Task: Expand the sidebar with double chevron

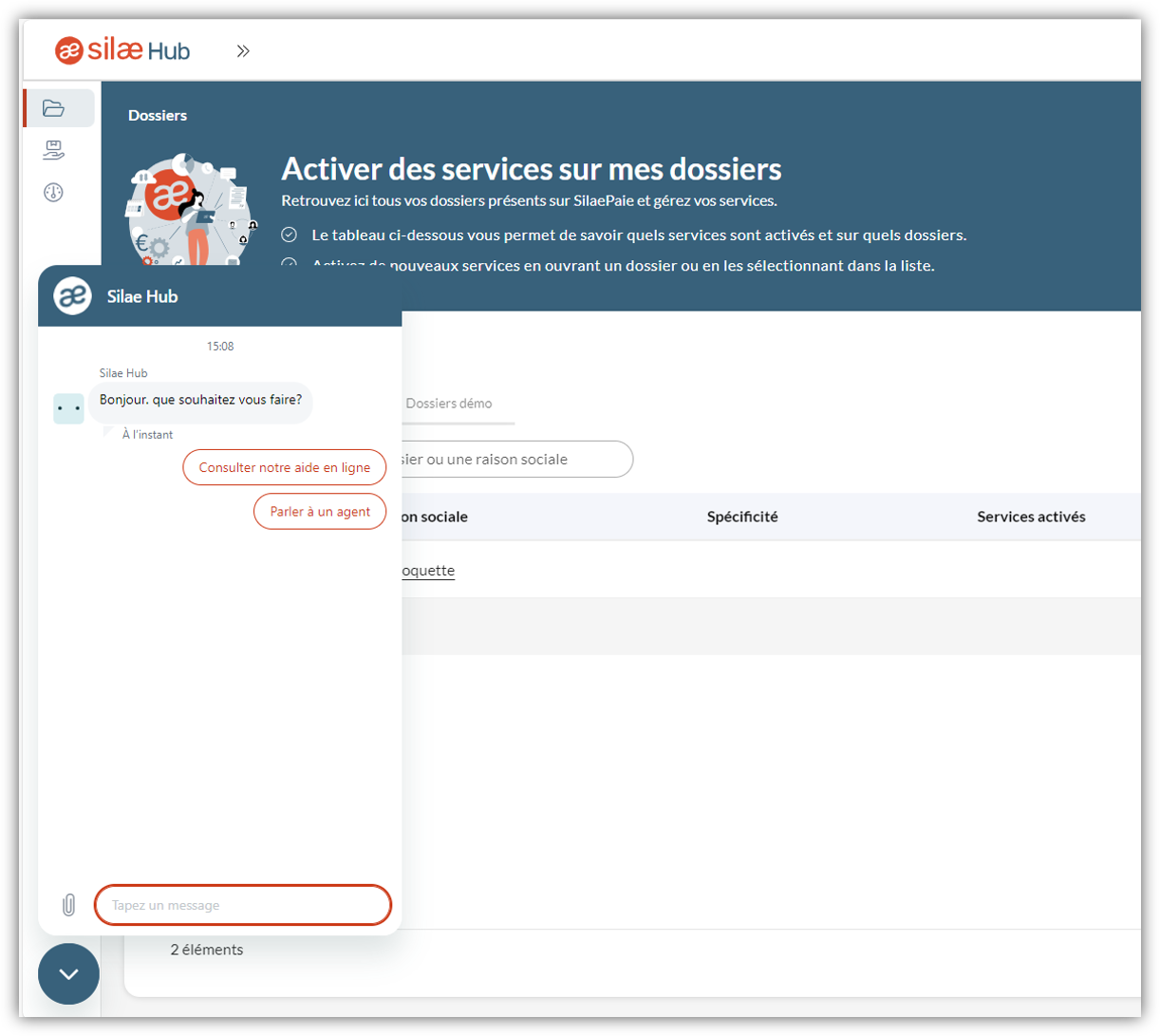Action: [243, 51]
